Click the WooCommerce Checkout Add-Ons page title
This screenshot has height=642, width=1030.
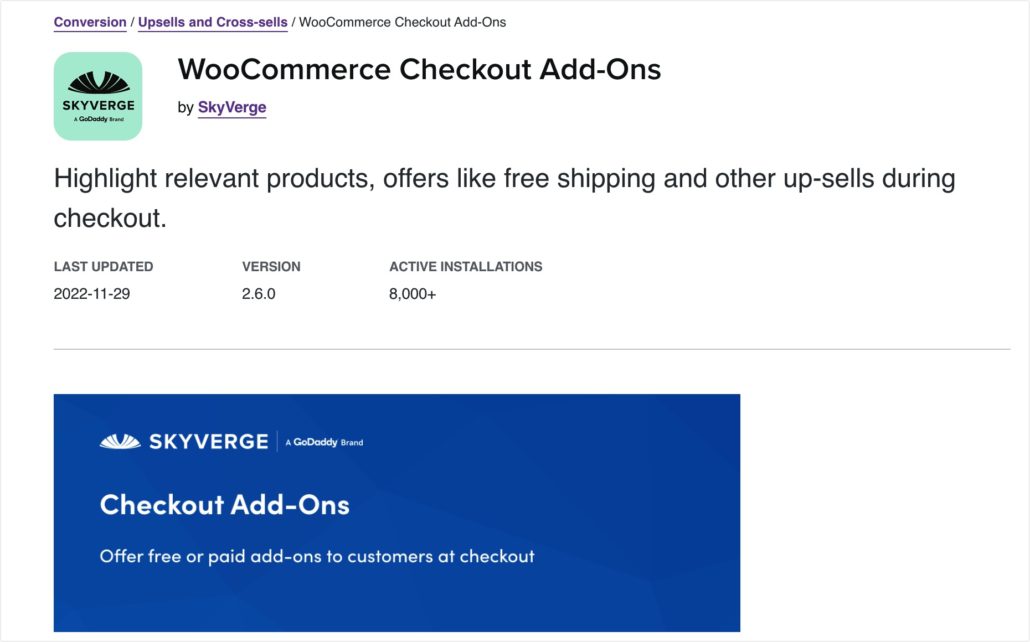[419, 70]
